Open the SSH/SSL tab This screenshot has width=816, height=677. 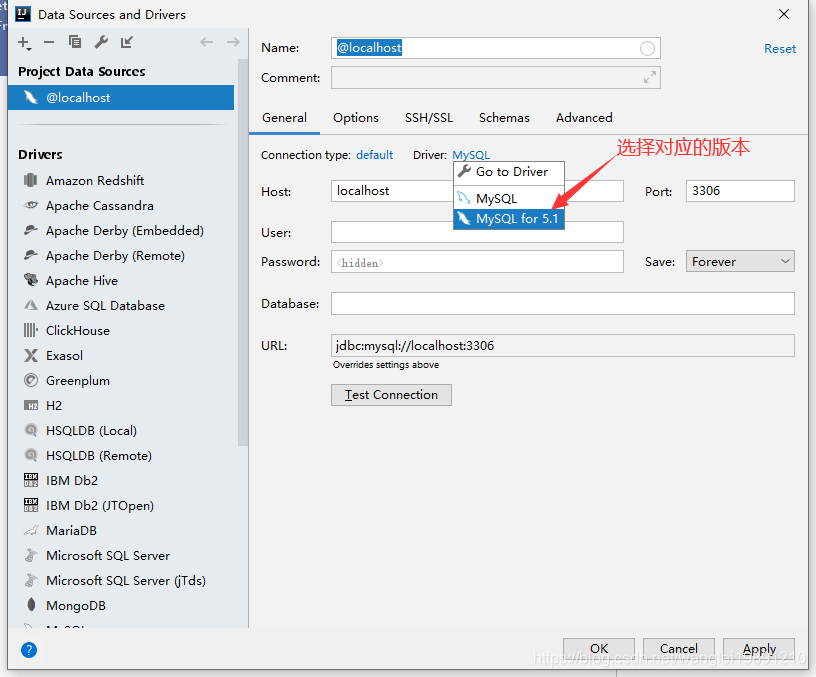429,118
